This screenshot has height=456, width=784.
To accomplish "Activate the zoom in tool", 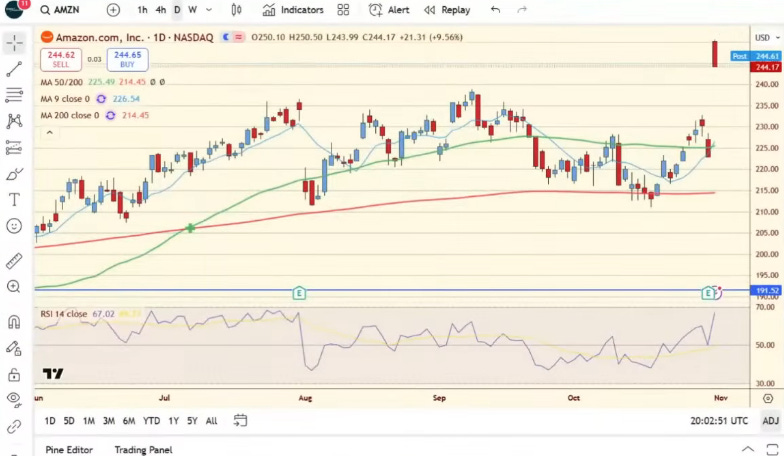I will [14, 286].
